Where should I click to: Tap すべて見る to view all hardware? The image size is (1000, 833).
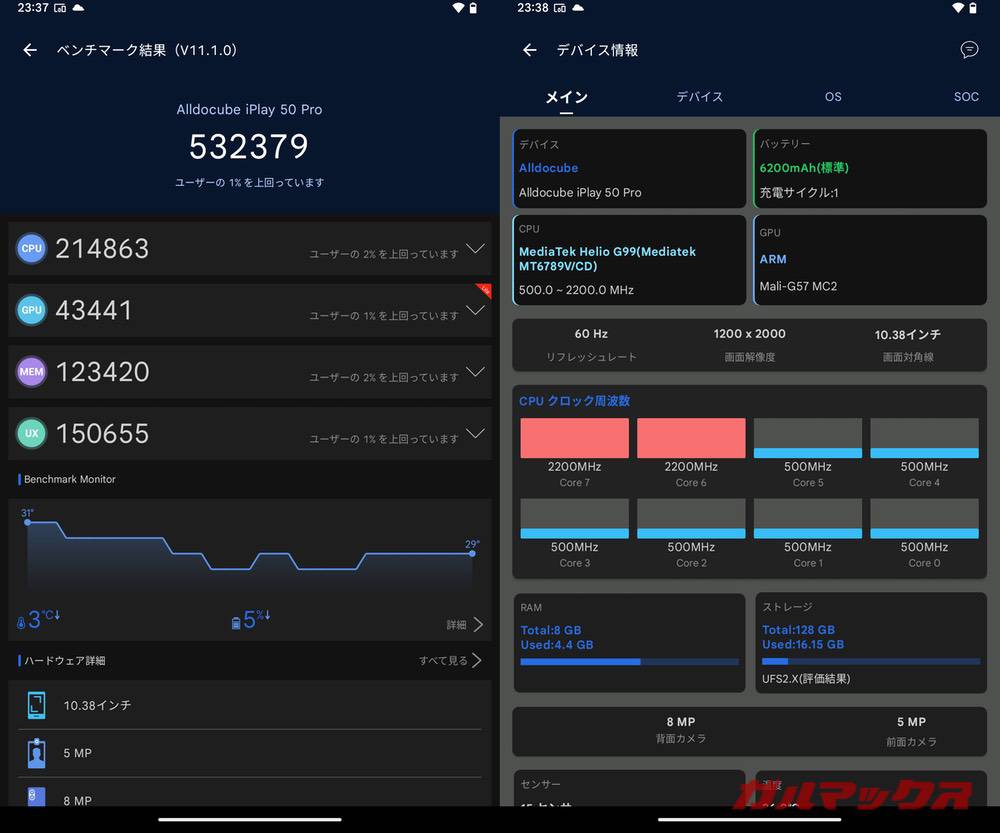coord(450,661)
